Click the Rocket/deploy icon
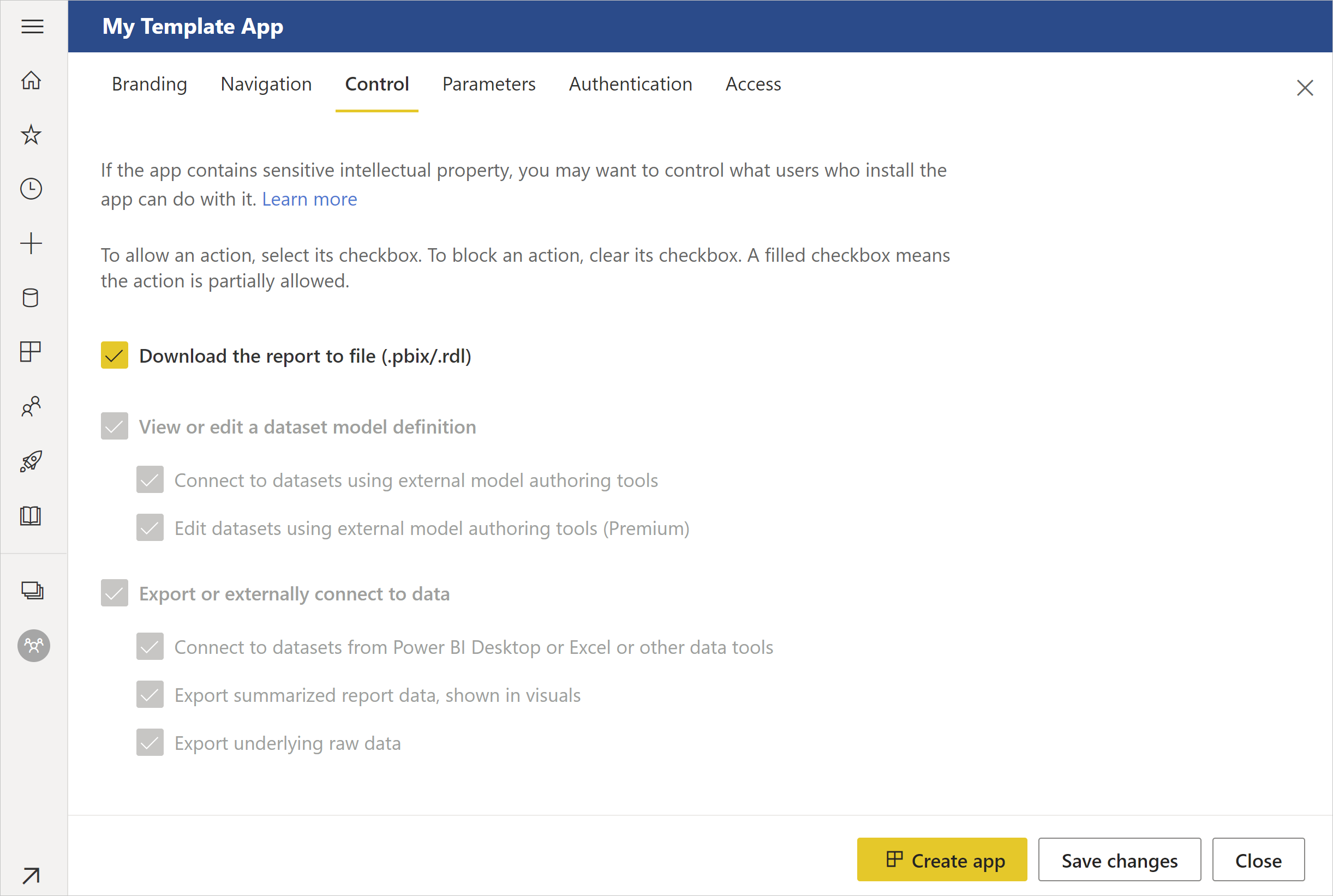The image size is (1333, 896). pos(33,462)
